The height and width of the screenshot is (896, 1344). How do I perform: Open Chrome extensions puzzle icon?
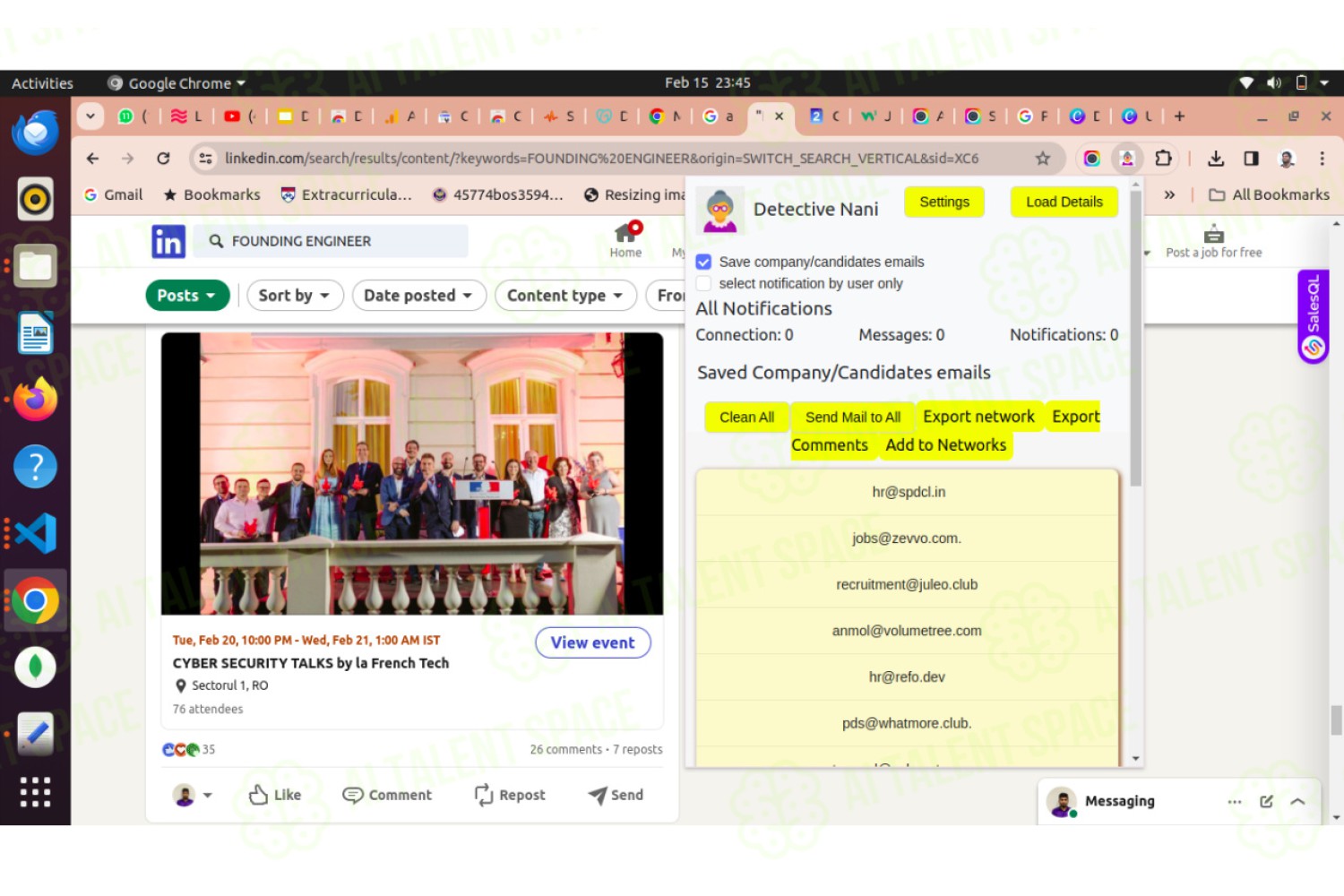coord(1163,159)
